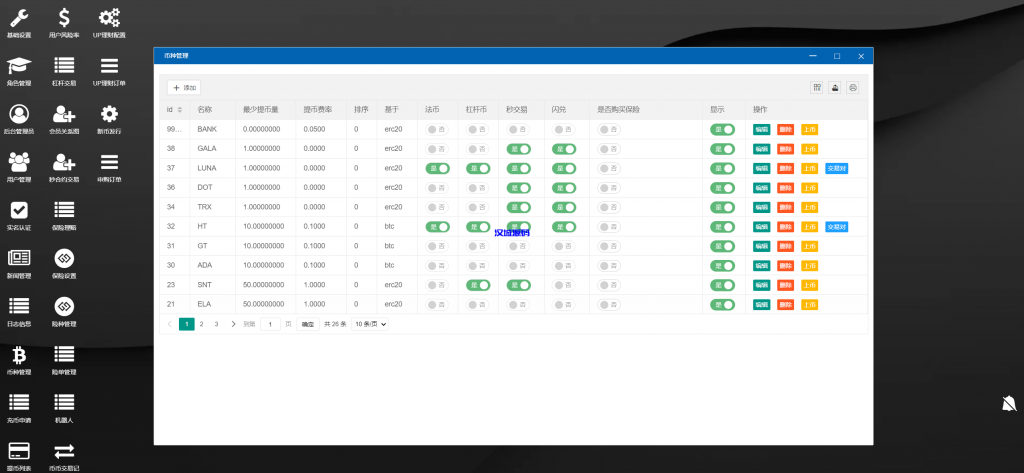Open the 机器人 list icon

[x=64, y=402]
